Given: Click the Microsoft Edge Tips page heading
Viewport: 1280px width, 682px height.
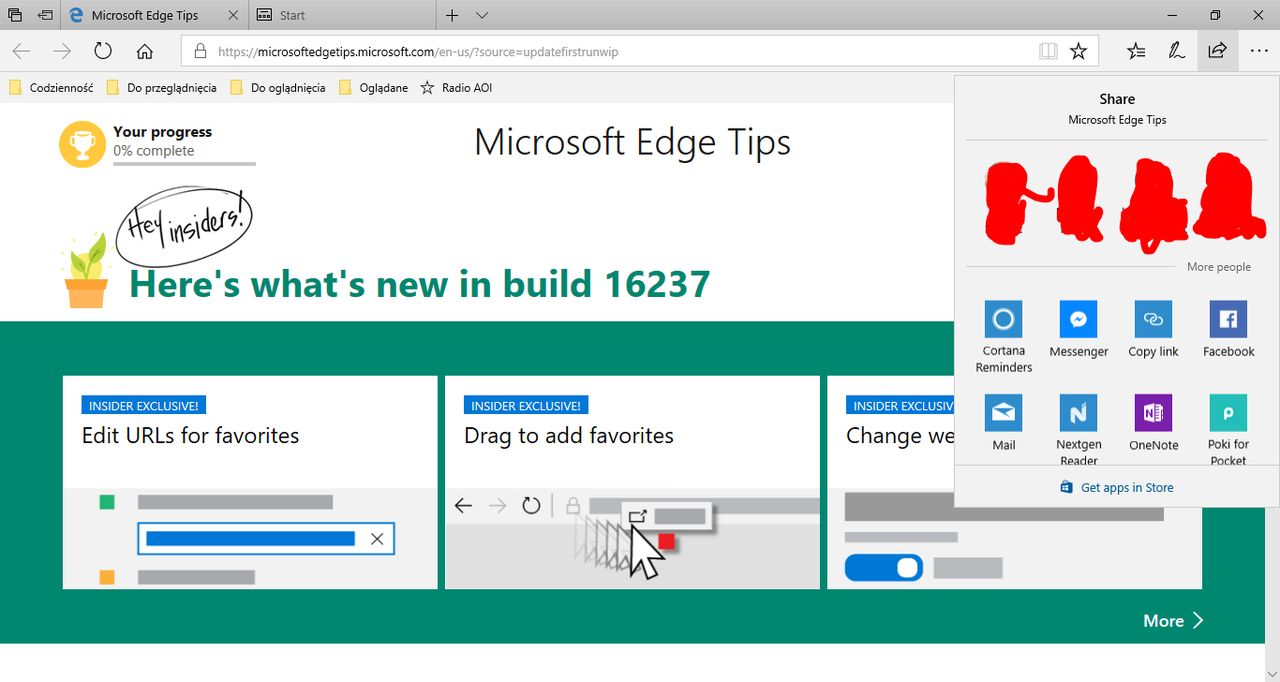Looking at the screenshot, I should 632,142.
